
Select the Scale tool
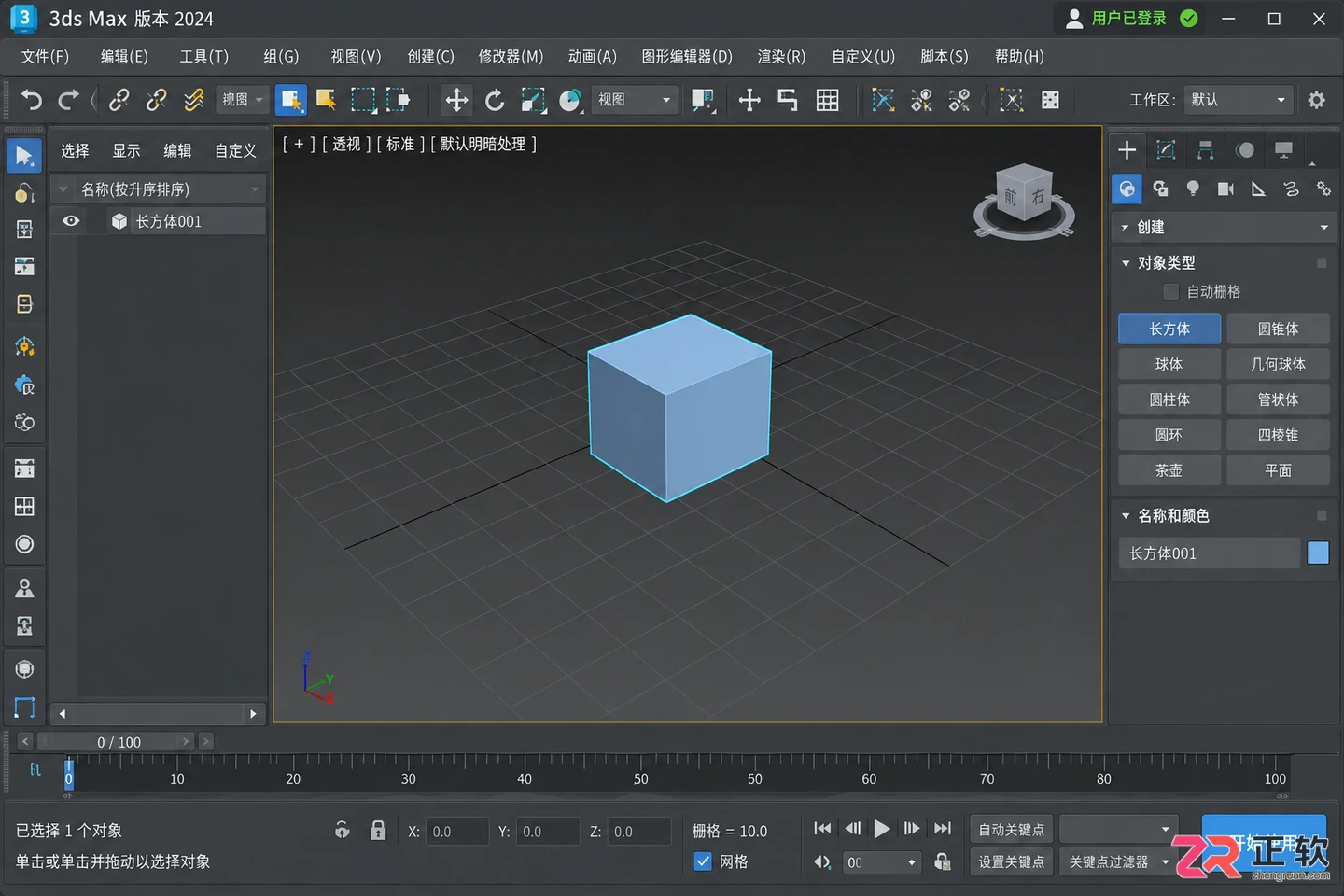(533, 100)
